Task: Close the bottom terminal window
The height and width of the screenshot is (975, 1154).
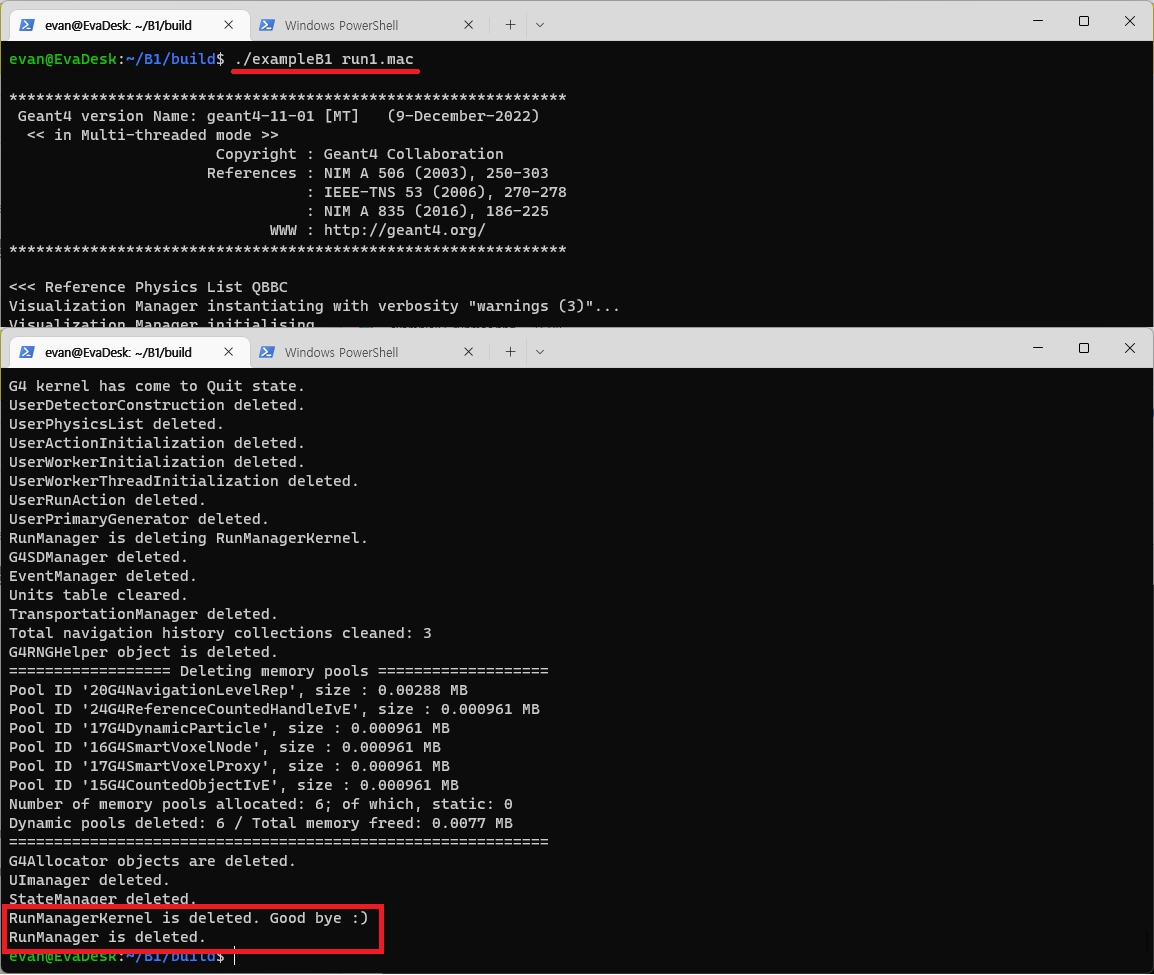Action: tap(1129, 348)
